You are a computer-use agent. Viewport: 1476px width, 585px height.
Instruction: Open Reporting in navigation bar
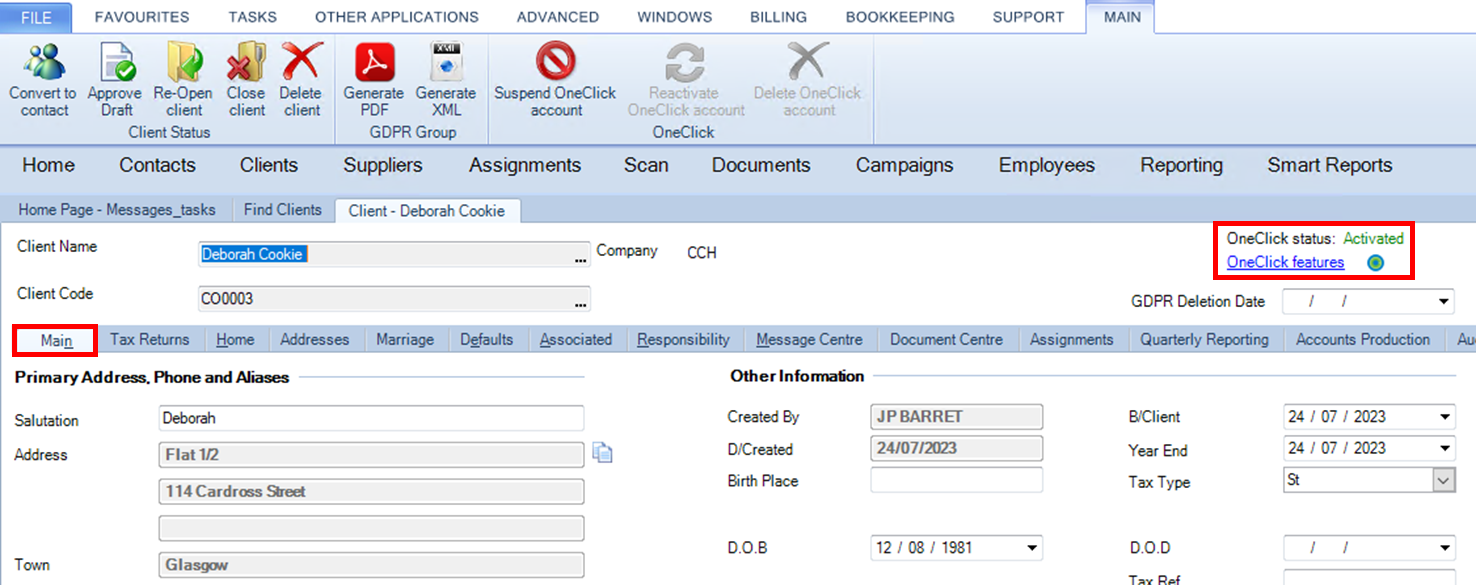[x=1181, y=165]
